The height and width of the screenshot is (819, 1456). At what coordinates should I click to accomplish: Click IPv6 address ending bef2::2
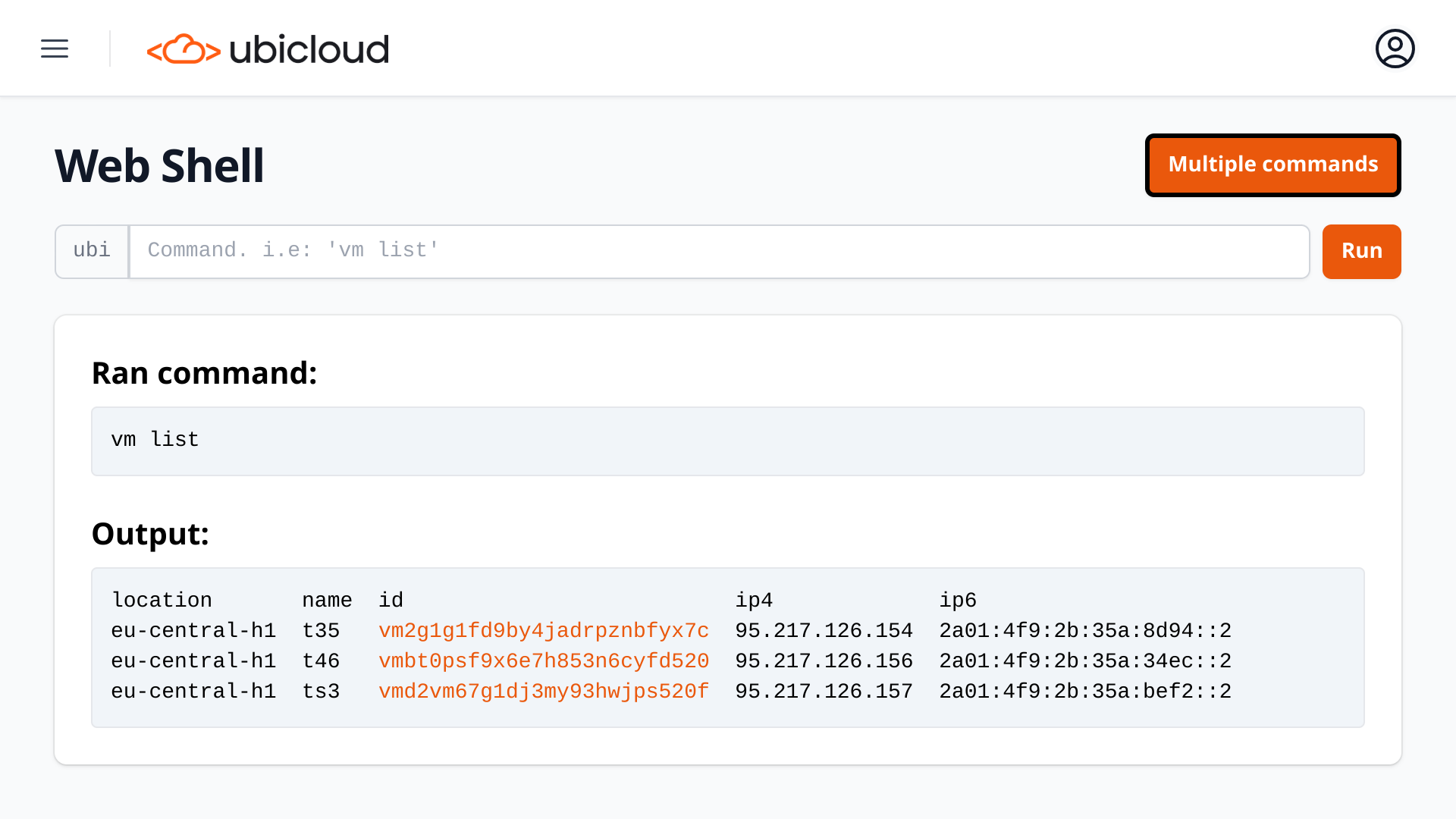point(1085,692)
